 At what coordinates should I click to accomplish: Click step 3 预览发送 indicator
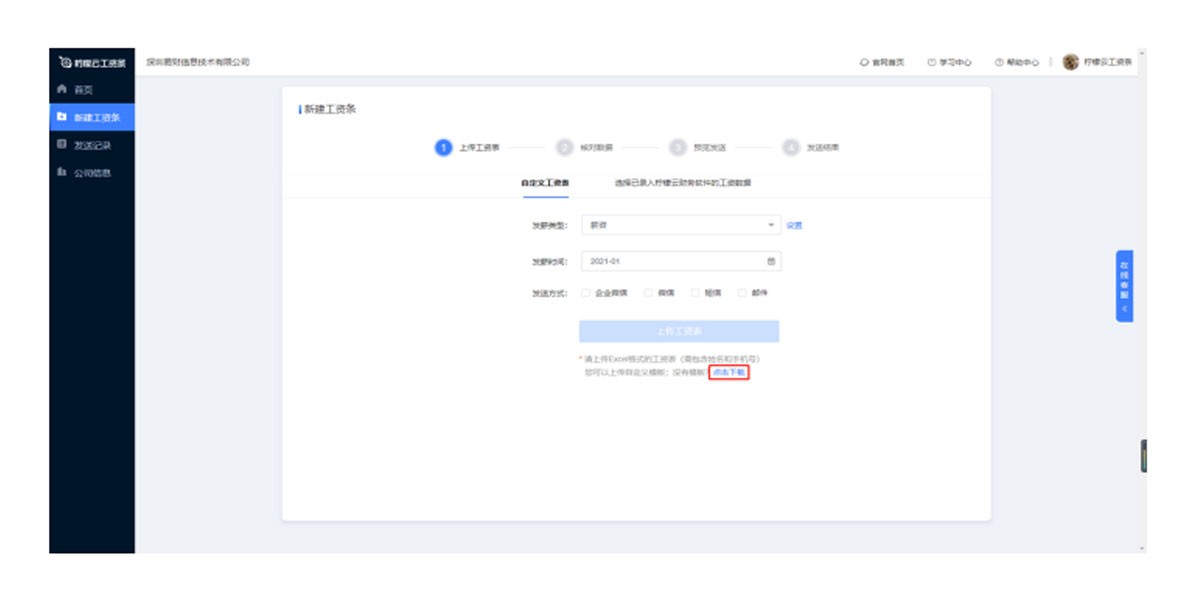[x=698, y=148]
